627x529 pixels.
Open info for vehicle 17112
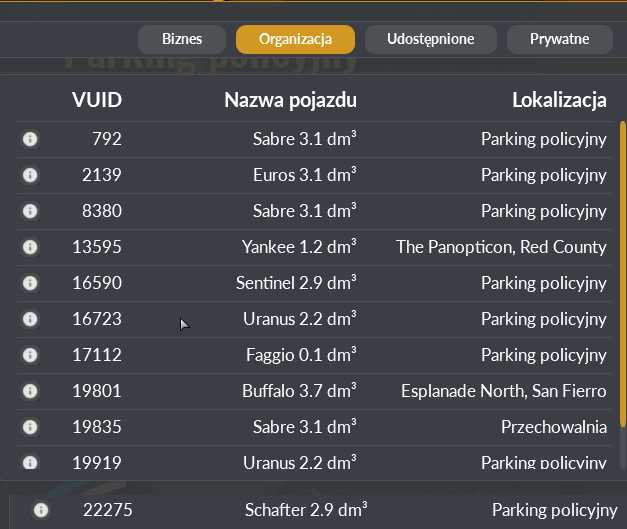pyautogui.click(x=30, y=355)
